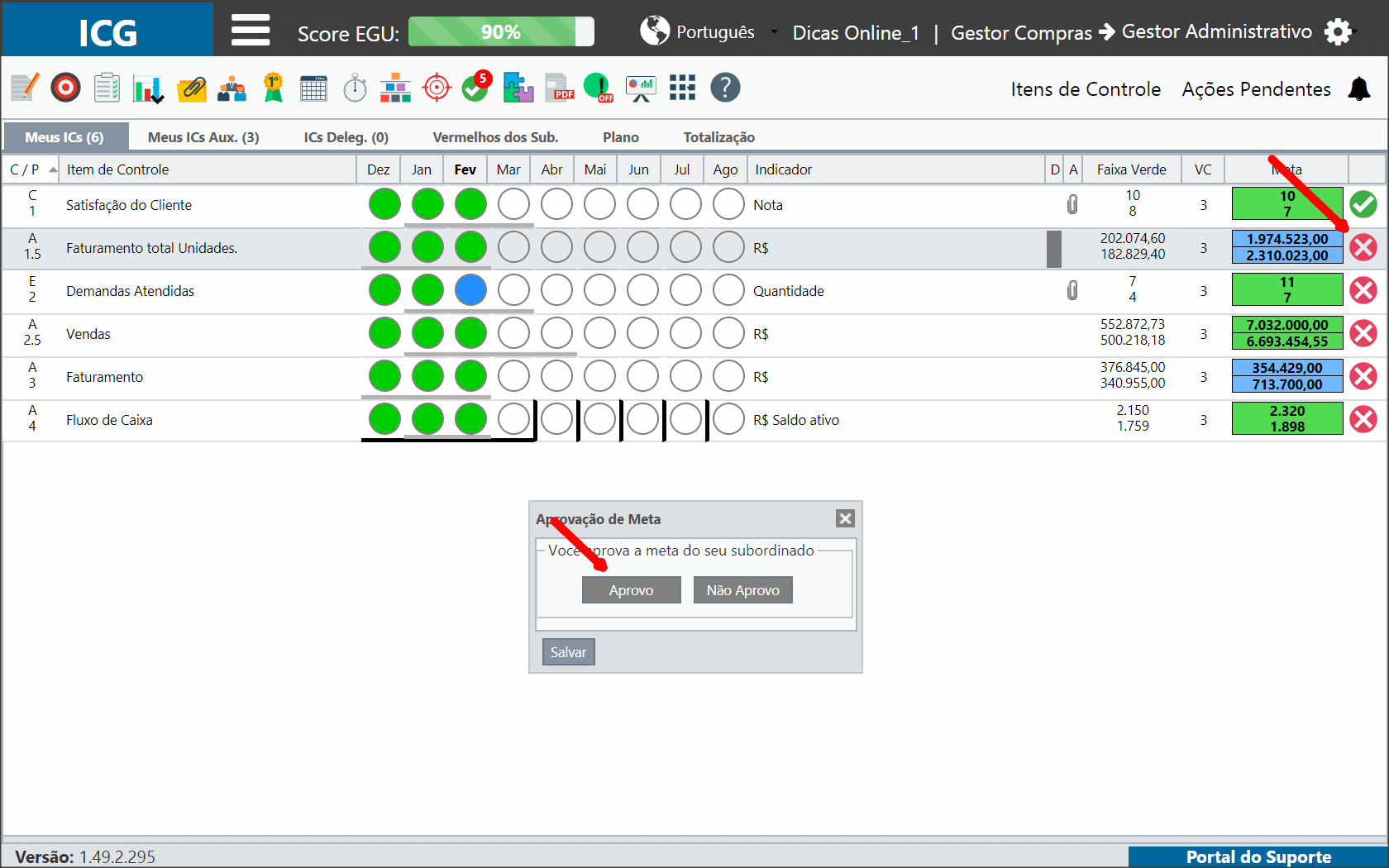Viewport: 1389px width, 868px height.
Task: Click the stopwatch timer icon
Action: [x=355, y=88]
